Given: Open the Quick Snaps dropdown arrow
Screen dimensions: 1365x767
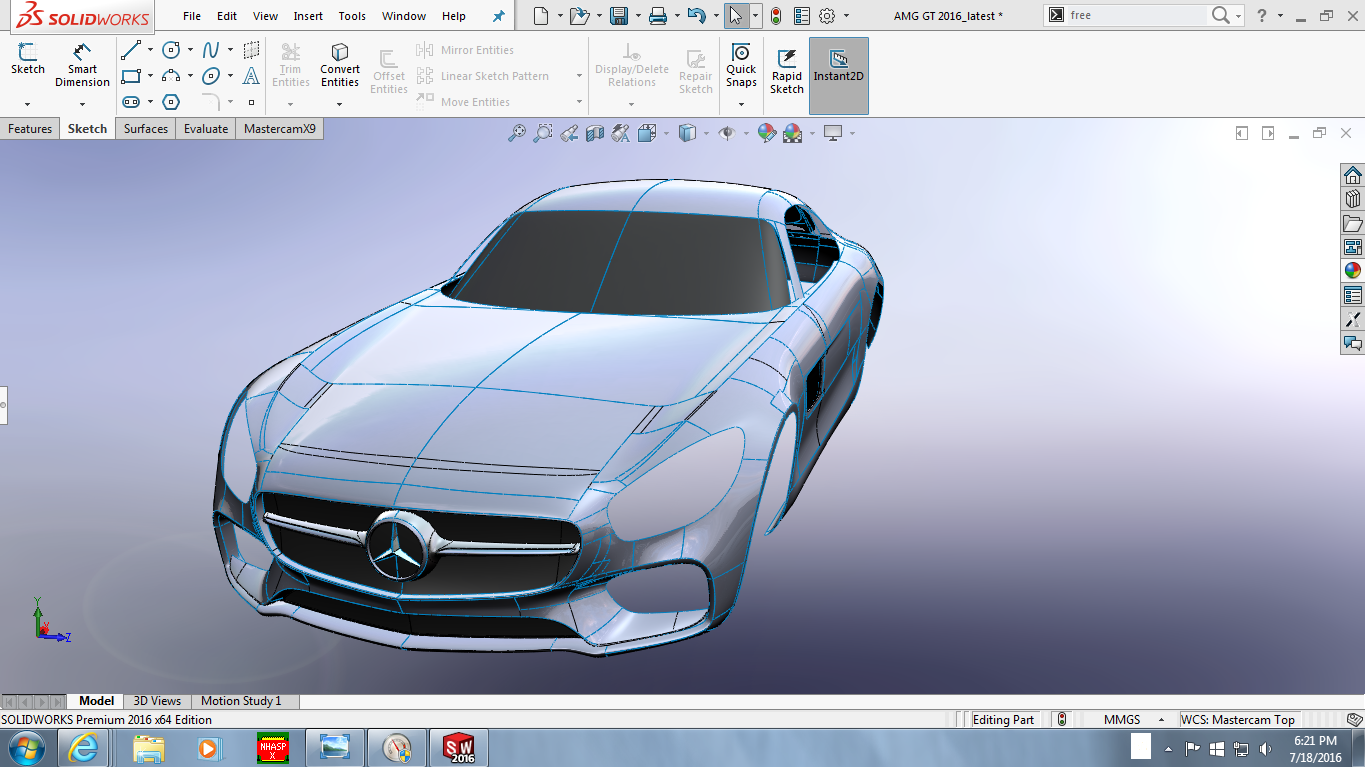Looking at the screenshot, I should tap(741, 104).
